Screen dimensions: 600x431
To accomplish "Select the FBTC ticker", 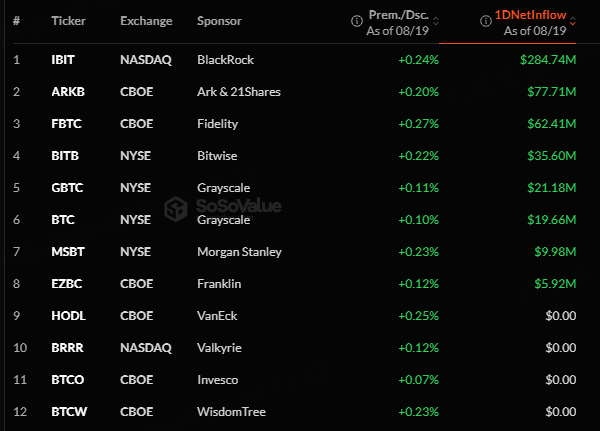I will [x=67, y=124].
